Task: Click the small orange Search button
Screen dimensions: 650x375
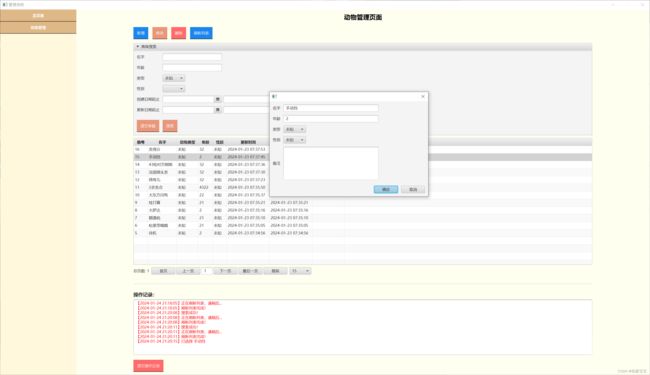Action: (170, 126)
